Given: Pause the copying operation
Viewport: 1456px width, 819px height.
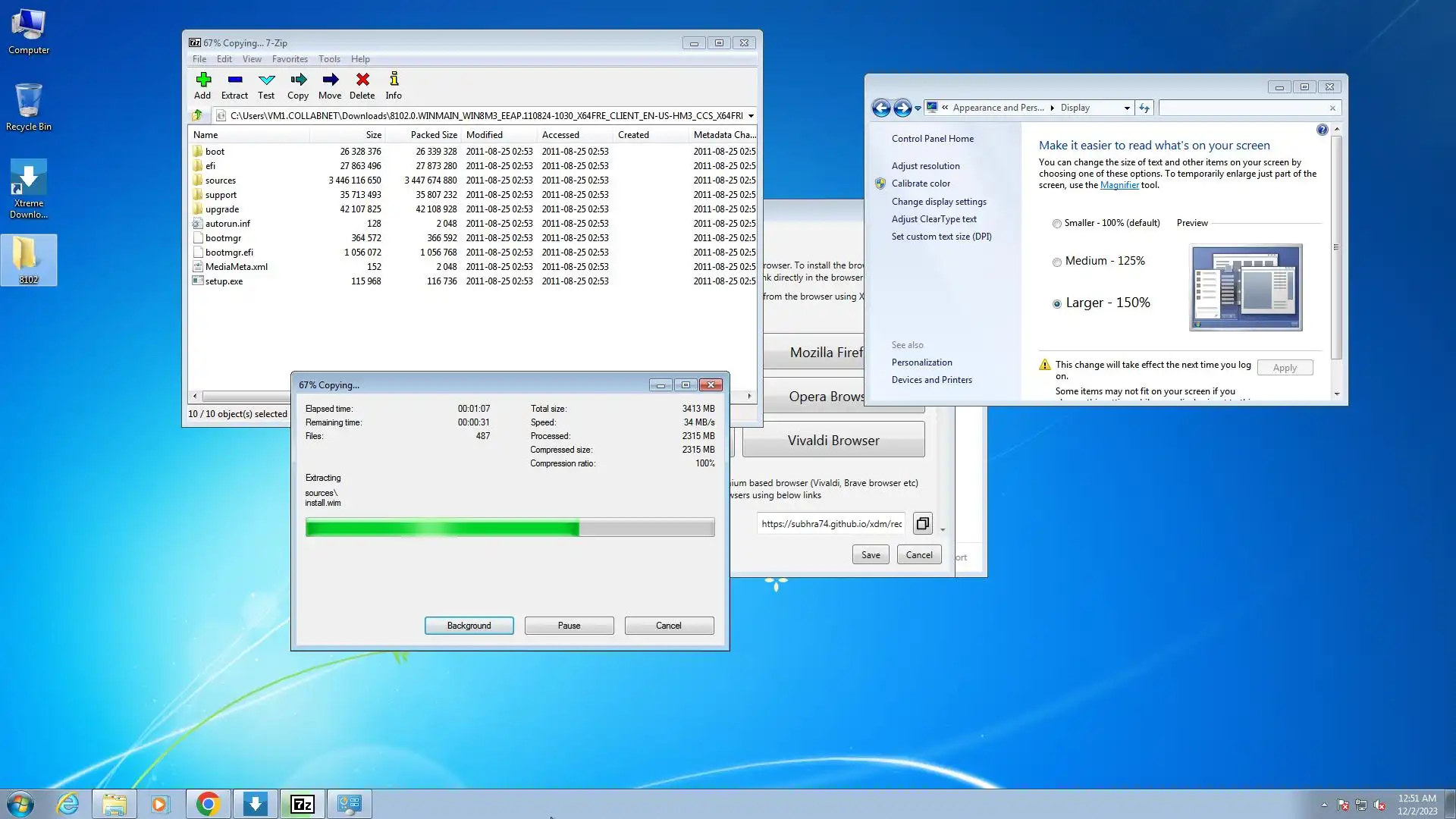Looking at the screenshot, I should coord(569,626).
